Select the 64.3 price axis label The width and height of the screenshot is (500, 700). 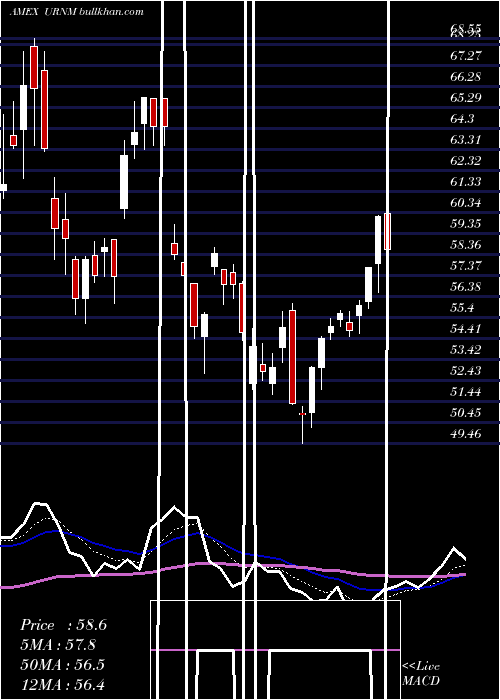pyautogui.click(x=462, y=118)
